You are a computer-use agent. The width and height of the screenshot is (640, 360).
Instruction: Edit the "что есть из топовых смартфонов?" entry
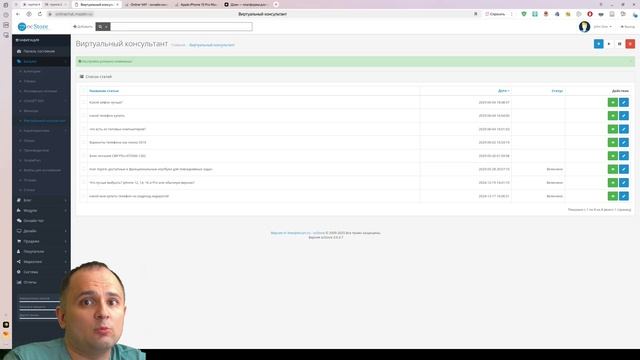click(624, 129)
